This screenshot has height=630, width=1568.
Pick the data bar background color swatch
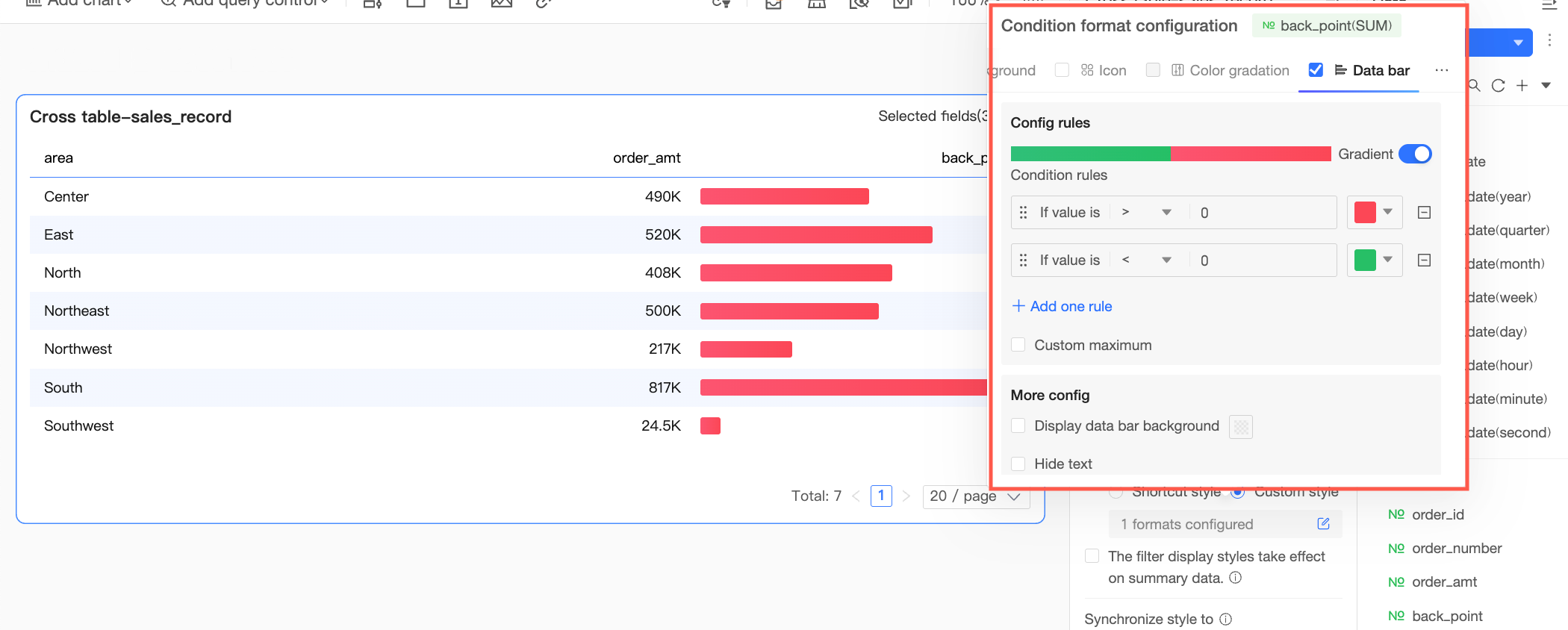(x=1240, y=427)
